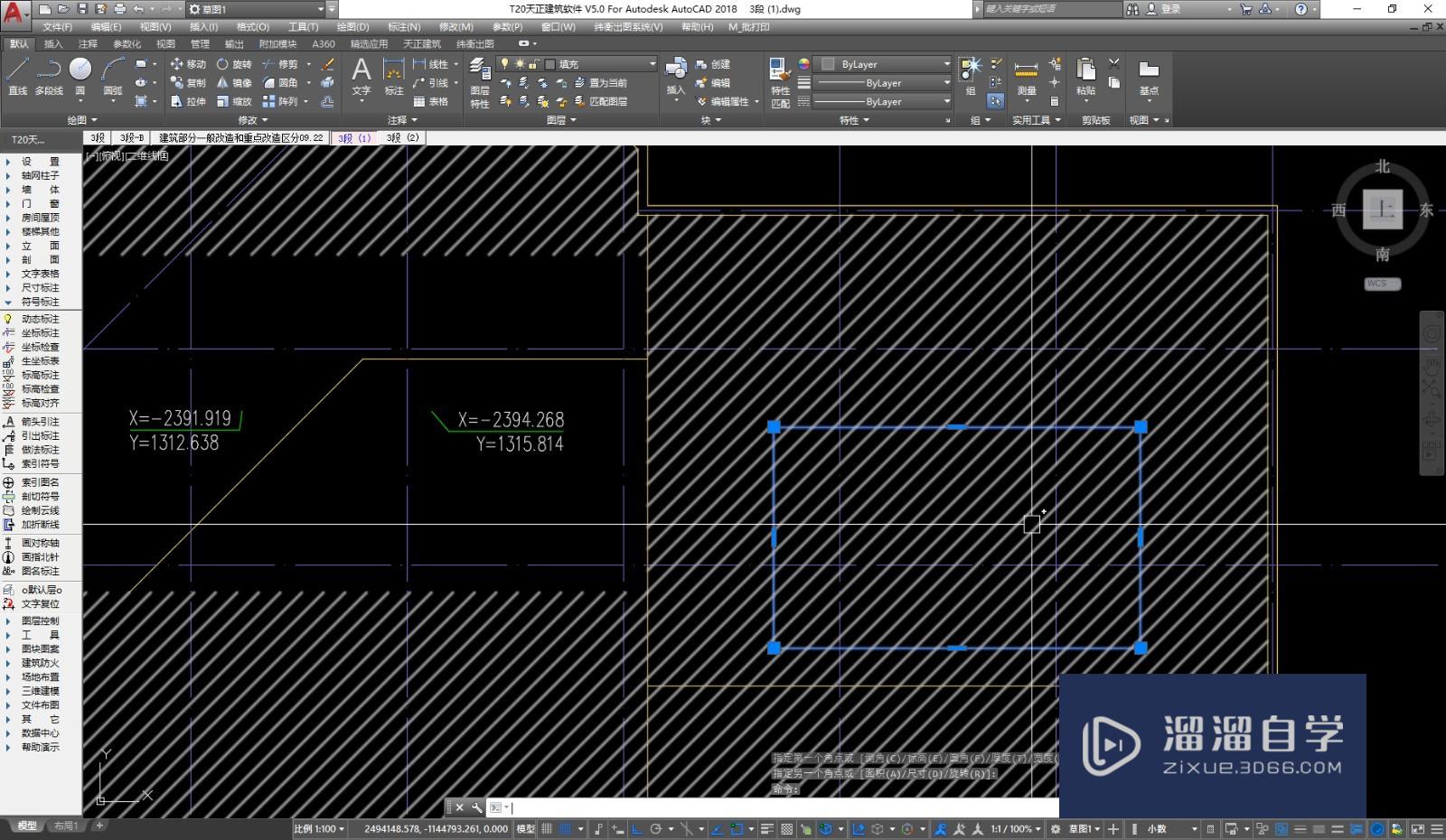Screen dimensions: 1446x840
Task: Switch to the Parametric (参数化) ribbon tab
Action: 127,43
